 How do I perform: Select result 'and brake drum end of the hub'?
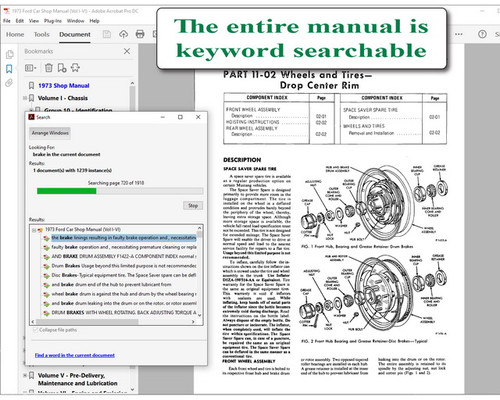[x=111, y=284]
